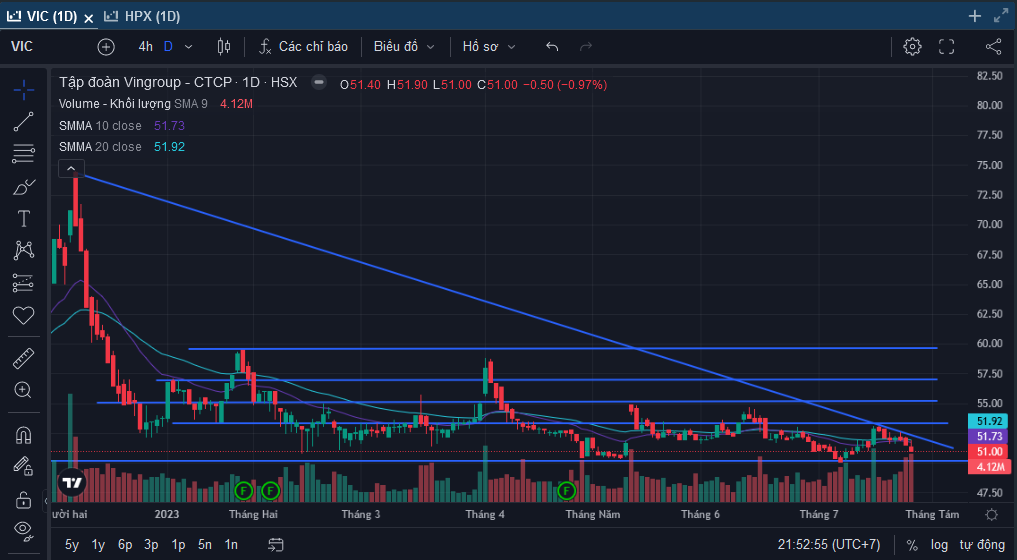Viewport: 1017px width, 560px height.
Task: Select the 1y time range
Action: (x=98, y=544)
